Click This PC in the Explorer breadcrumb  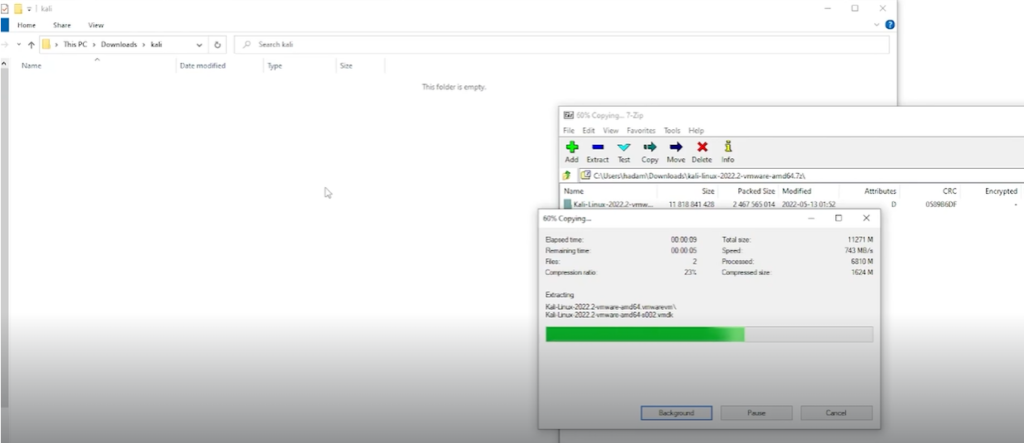75,44
